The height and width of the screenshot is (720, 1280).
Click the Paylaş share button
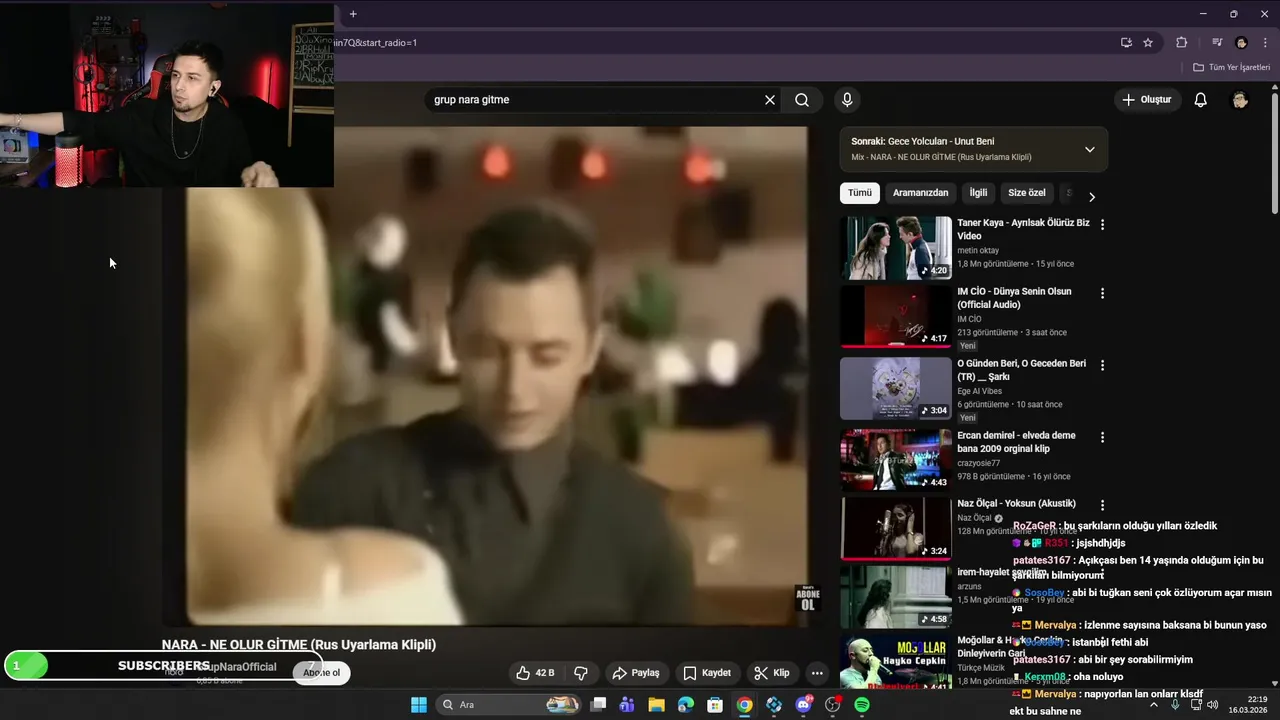tap(636, 673)
